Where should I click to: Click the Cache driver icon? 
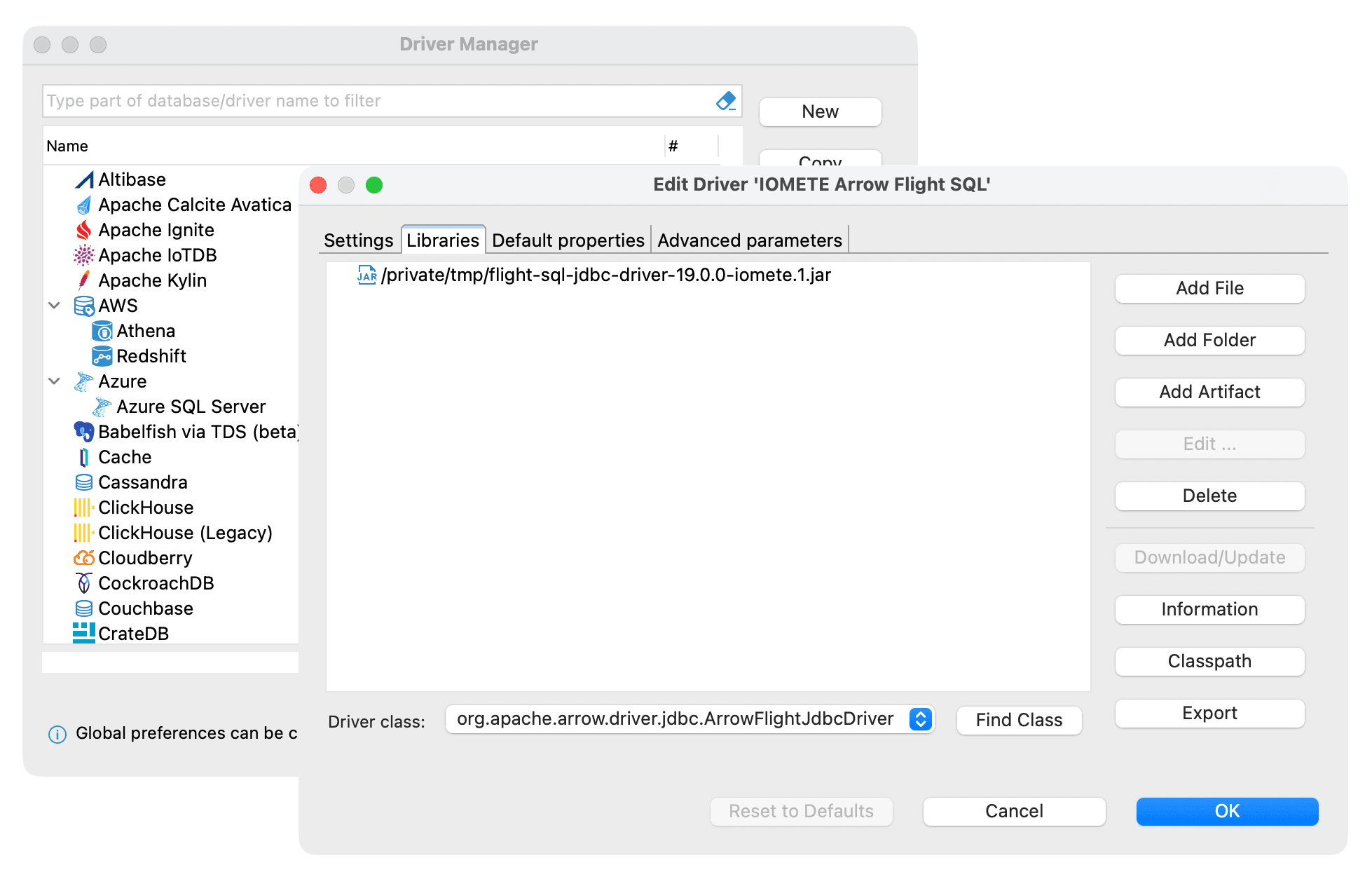click(84, 458)
